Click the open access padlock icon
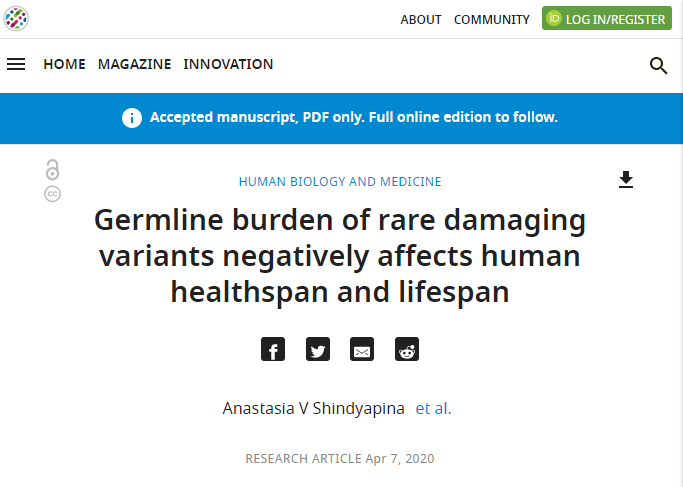 tap(52, 170)
